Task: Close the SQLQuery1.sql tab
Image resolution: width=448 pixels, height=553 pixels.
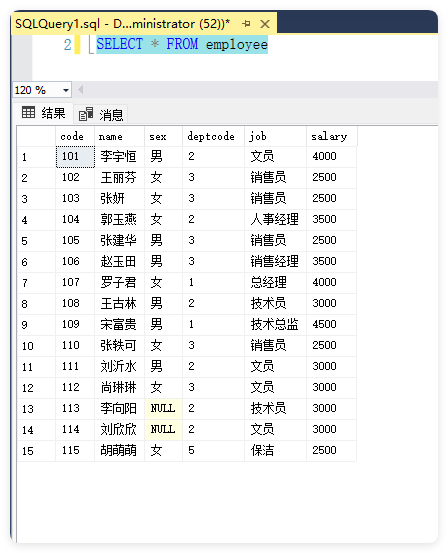Action: tap(265, 24)
